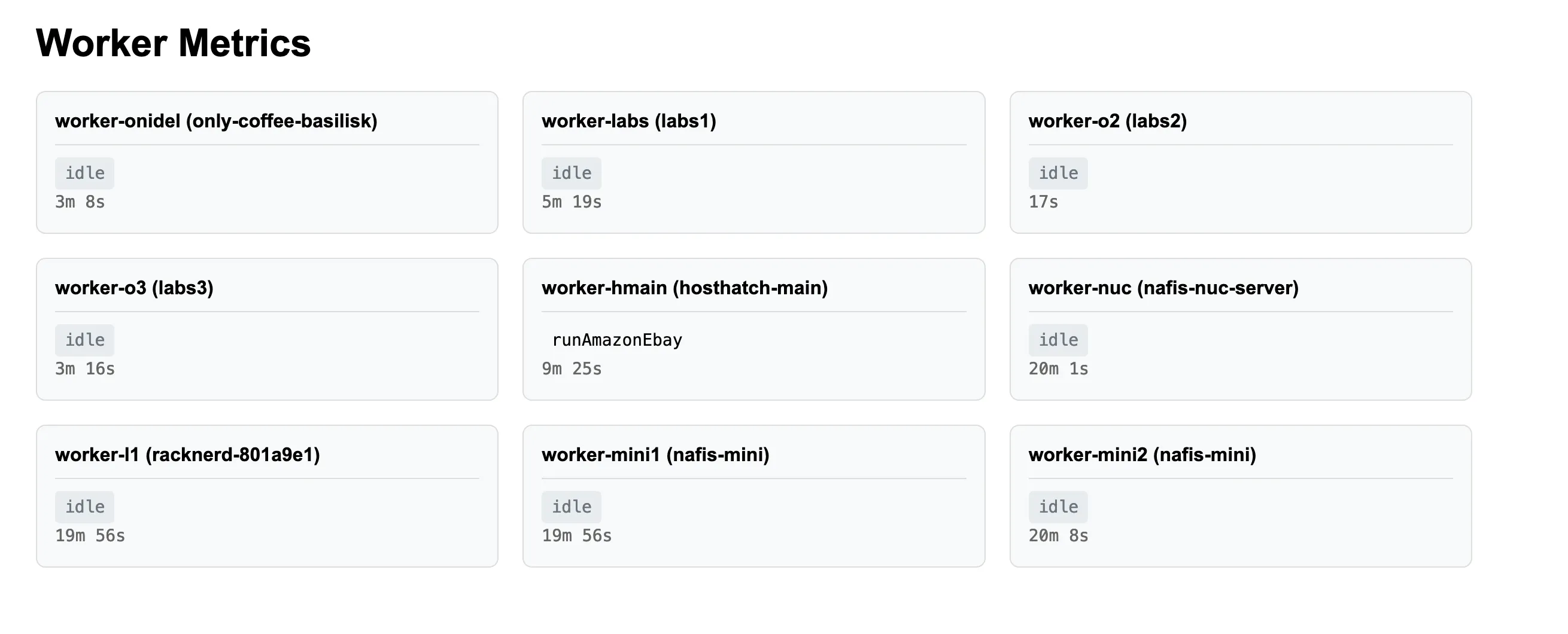This screenshot has height=634, width=1568.
Task: Select the idle badge on worker-o2
Action: (1058, 173)
